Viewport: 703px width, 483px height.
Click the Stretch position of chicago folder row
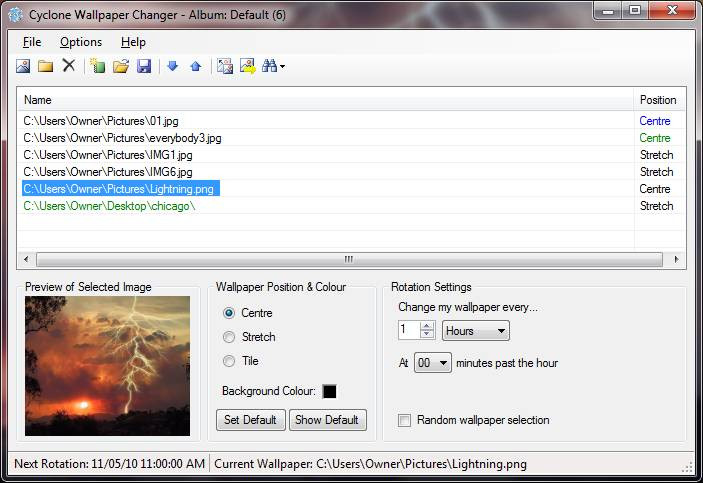click(x=656, y=206)
